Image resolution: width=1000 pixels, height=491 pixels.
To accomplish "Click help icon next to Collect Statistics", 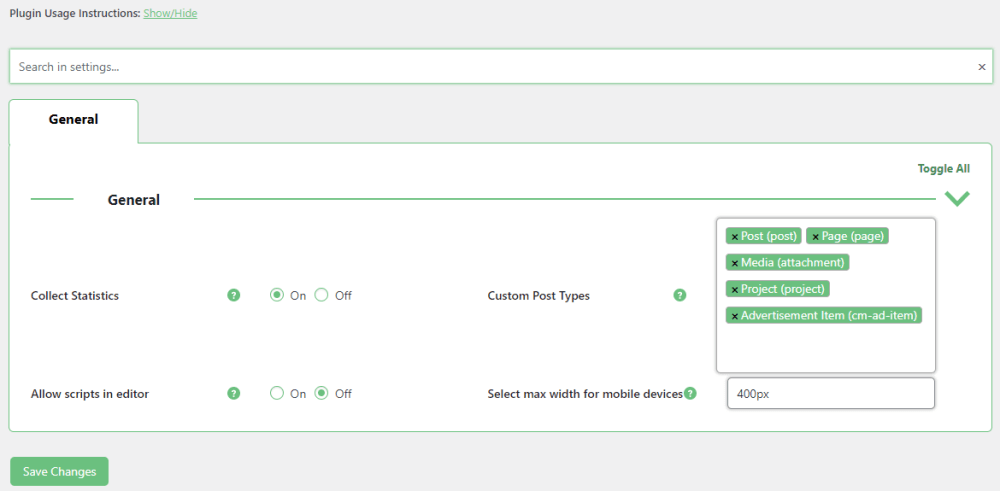I will click(x=234, y=296).
